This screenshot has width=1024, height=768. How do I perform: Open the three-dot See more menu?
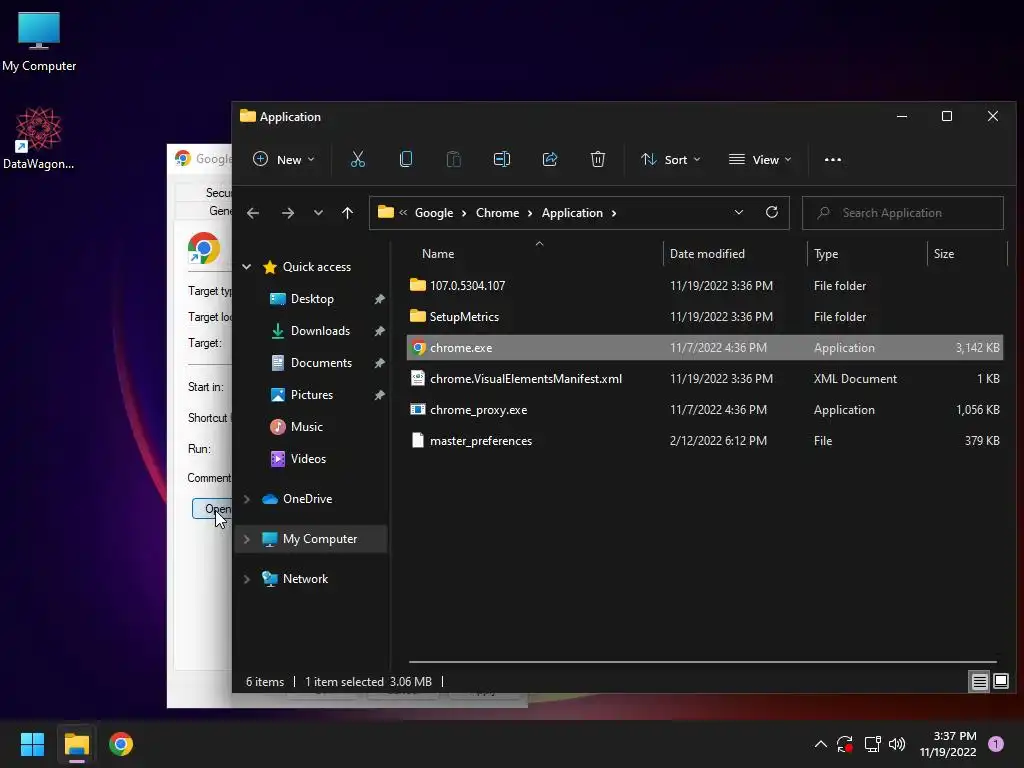tap(833, 159)
